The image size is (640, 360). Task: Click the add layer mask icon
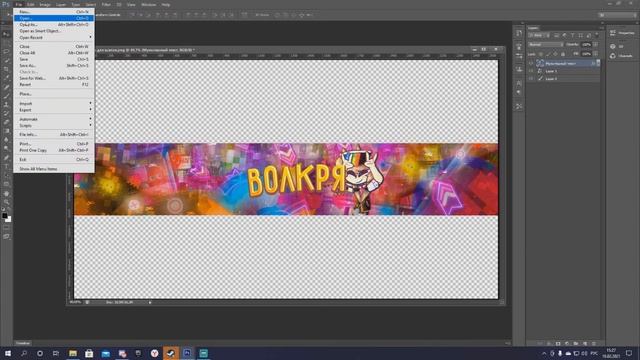pyautogui.click(x=558, y=343)
